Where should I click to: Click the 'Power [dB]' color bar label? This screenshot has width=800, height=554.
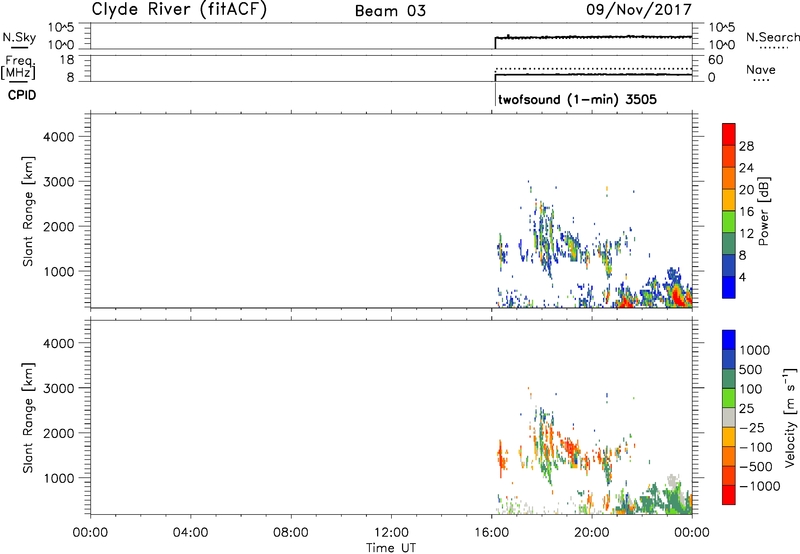[x=764, y=211]
